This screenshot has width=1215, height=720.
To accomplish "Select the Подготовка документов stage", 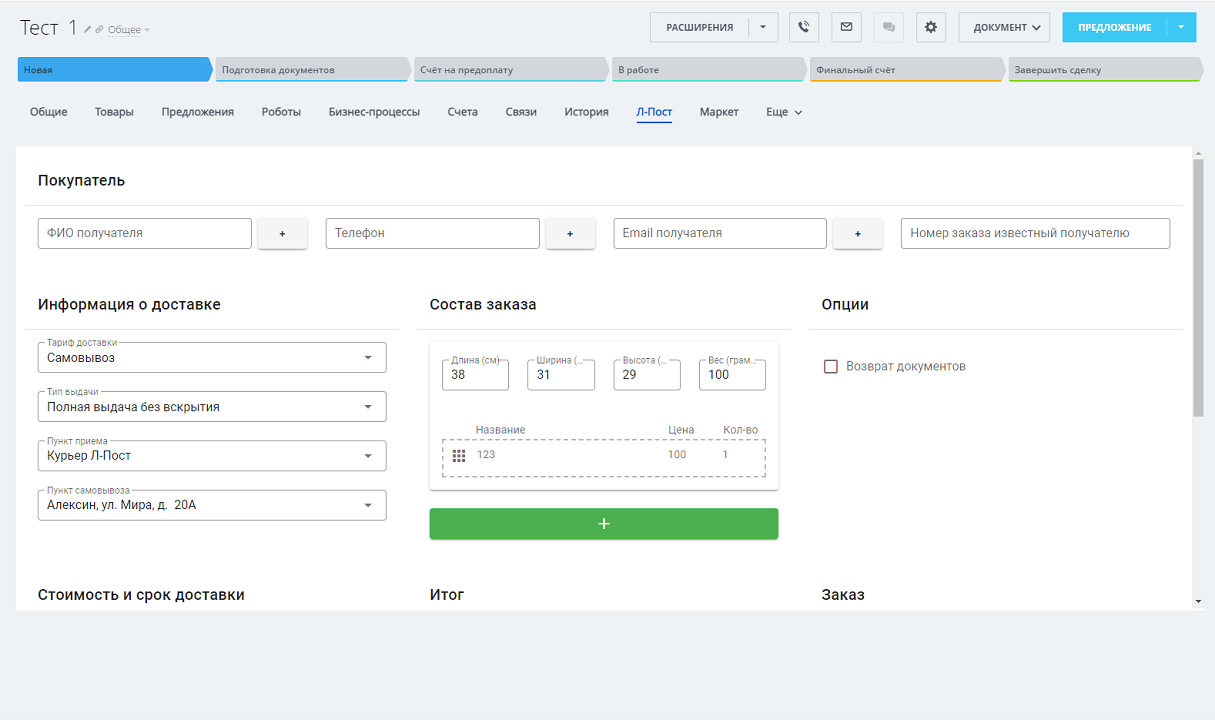I will point(310,70).
